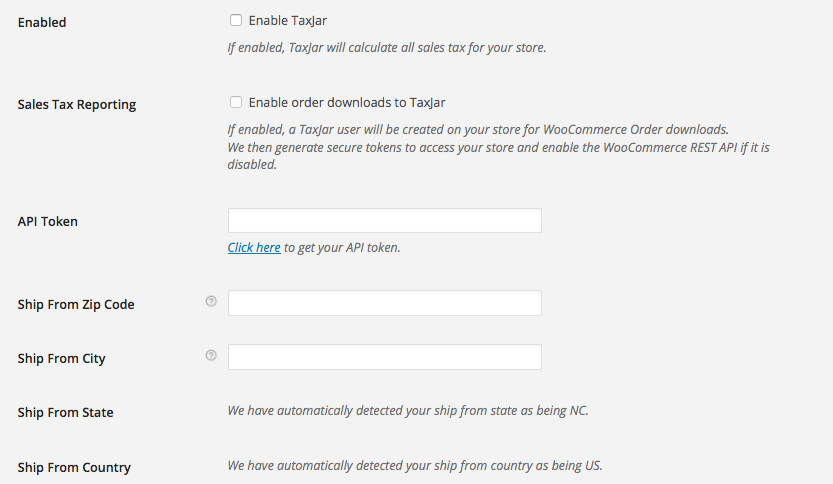Viewport: 833px width, 484px height.
Task: Follow the 'Click here' API token link
Action: click(254, 248)
